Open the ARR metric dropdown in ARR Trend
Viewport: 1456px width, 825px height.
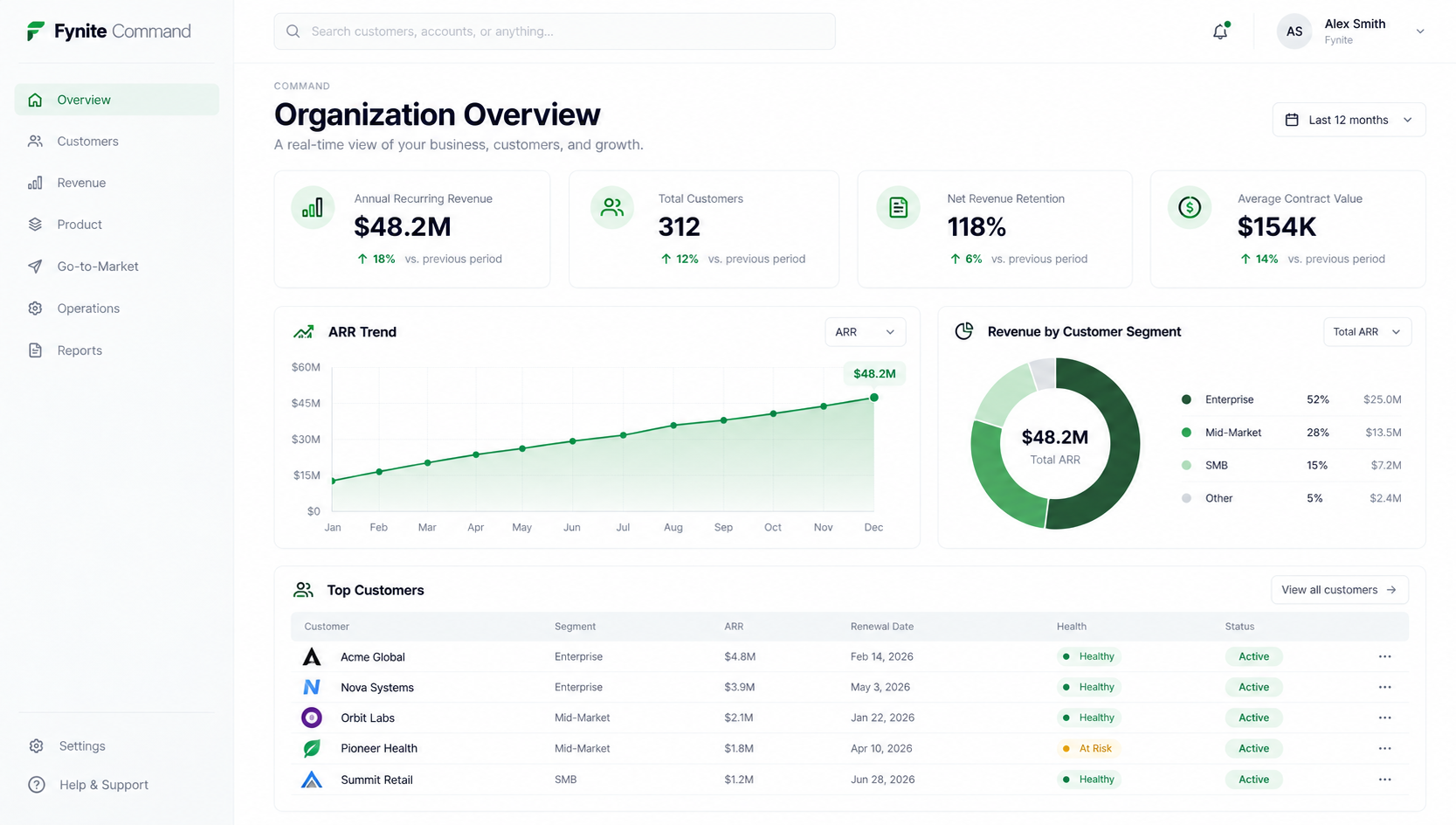point(865,332)
